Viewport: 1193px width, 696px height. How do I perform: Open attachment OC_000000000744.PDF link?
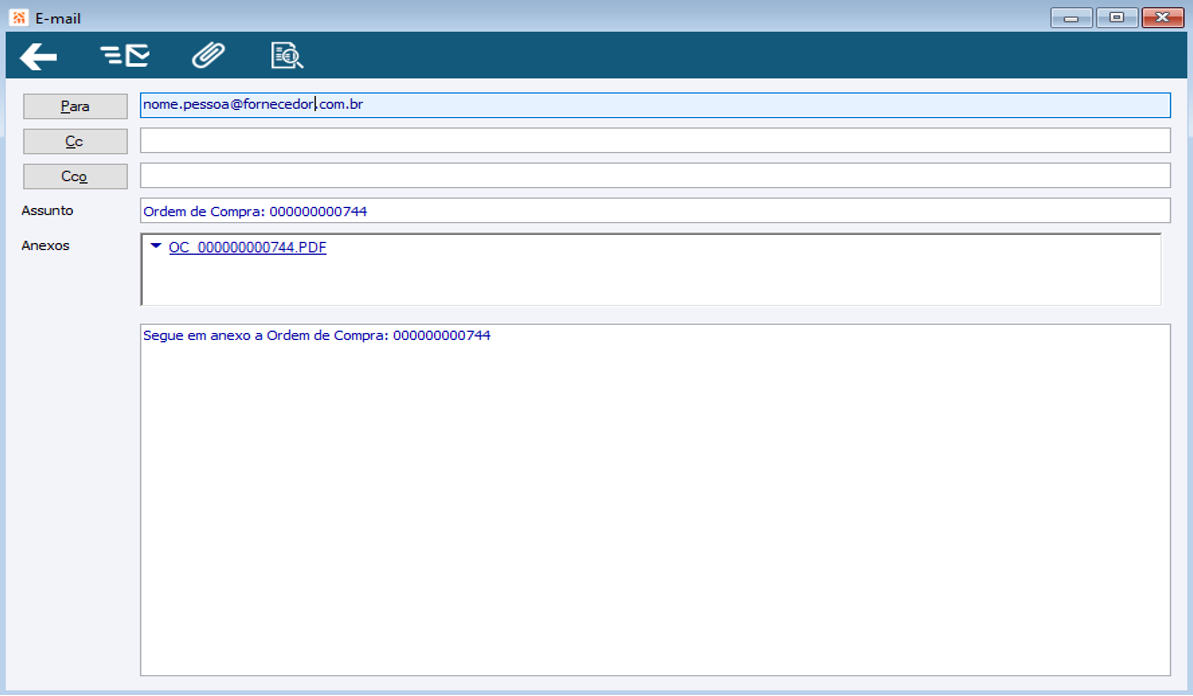[247, 247]
